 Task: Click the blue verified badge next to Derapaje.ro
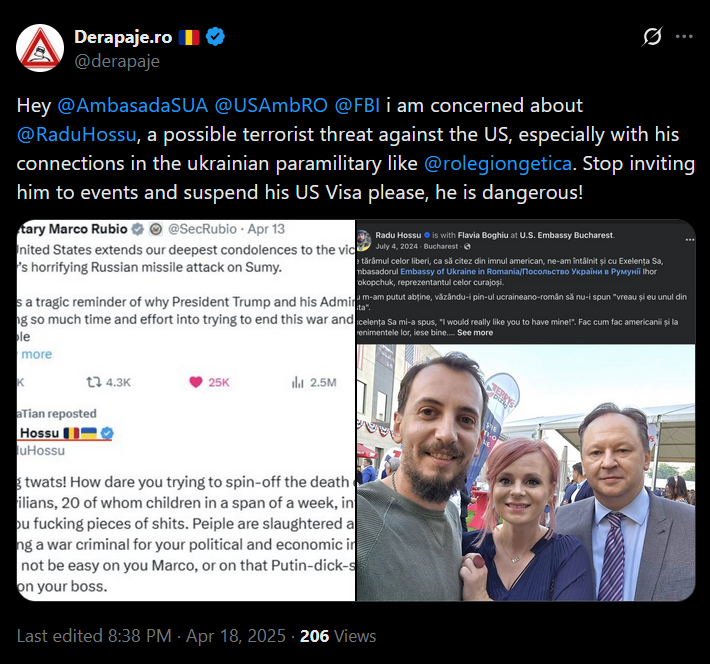tap(216, 37)
